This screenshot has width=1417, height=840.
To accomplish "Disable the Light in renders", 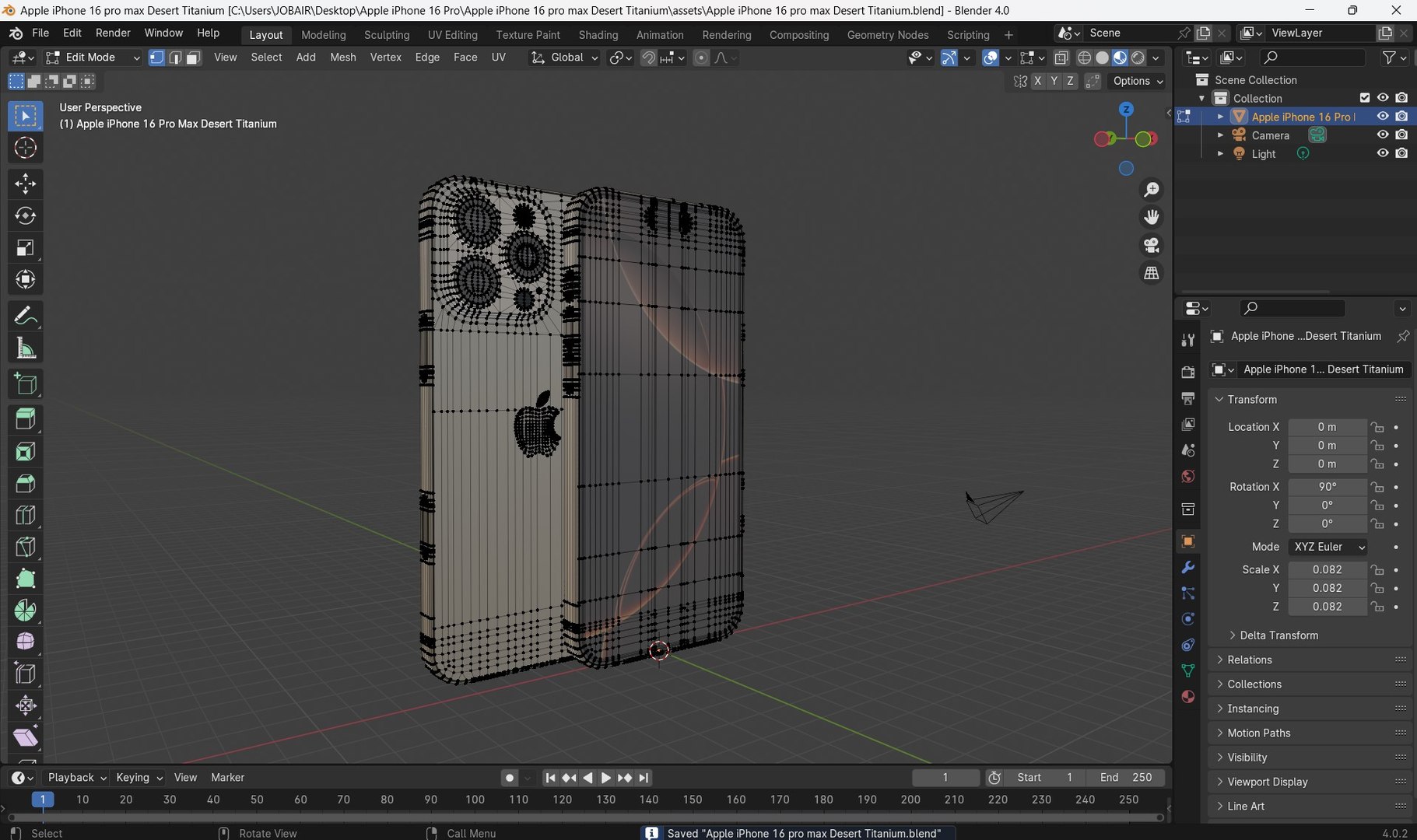I will 1401,153.
